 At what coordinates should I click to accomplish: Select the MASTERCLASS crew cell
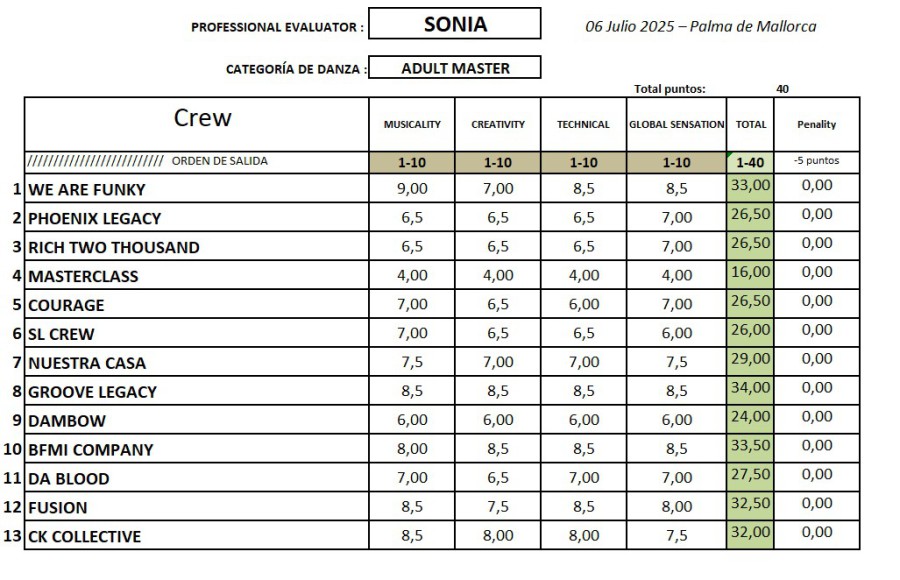point(83,276)
